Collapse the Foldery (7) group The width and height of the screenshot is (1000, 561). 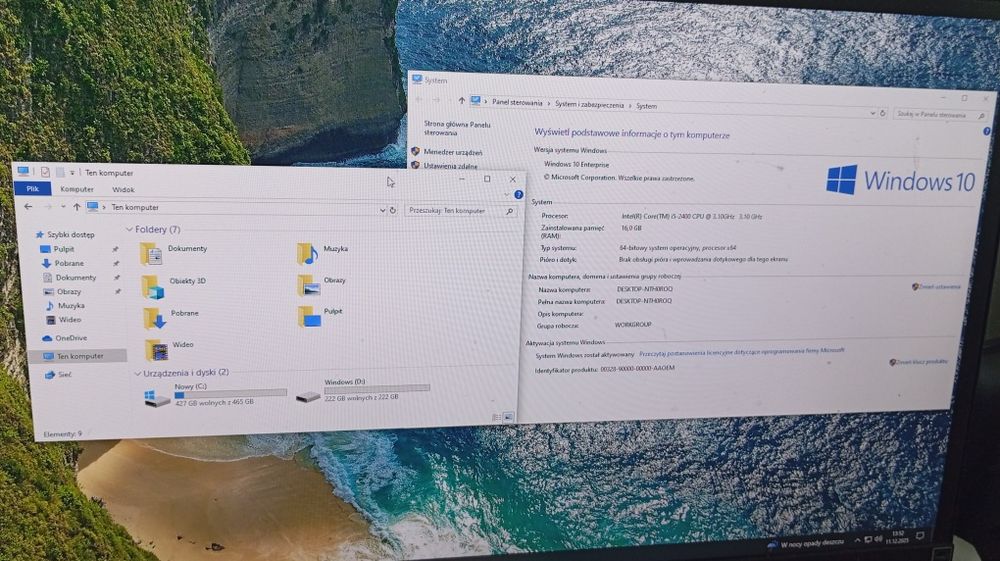(x=129, y=229)
